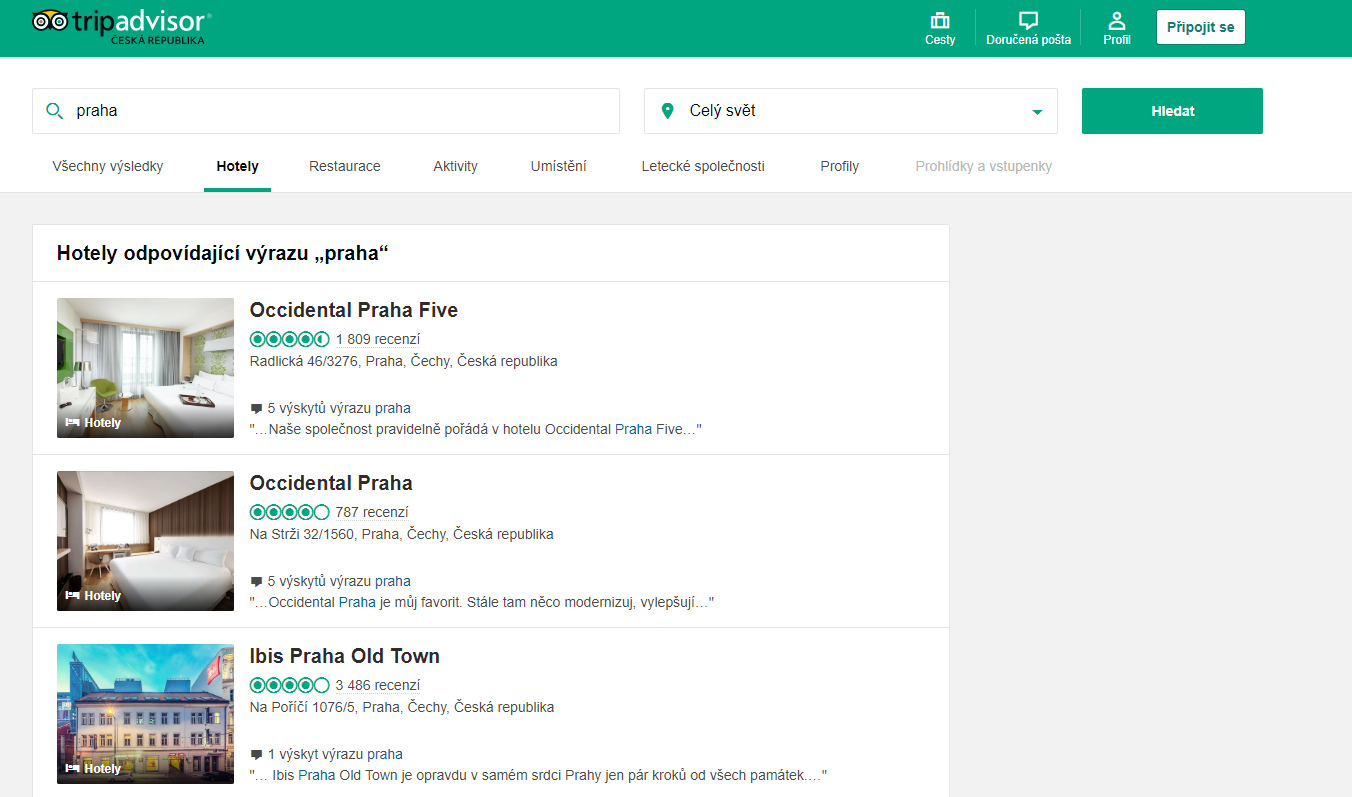Screen dimensions: 1352x797
Task: Open Ibis Praha Old Town title
Action: click(x=345, y=656)
